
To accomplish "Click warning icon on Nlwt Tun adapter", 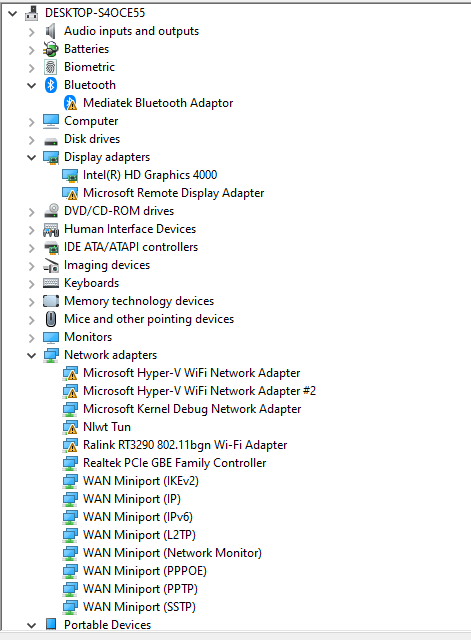I will click(70, 427).
